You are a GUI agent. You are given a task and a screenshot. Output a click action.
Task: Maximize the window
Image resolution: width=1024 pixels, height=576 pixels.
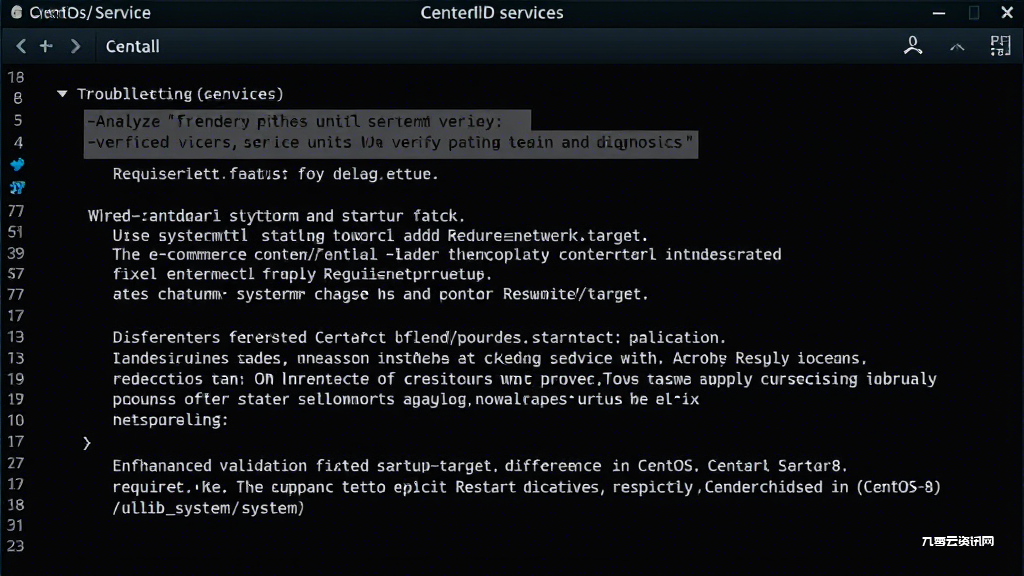[x=974, y=13]
